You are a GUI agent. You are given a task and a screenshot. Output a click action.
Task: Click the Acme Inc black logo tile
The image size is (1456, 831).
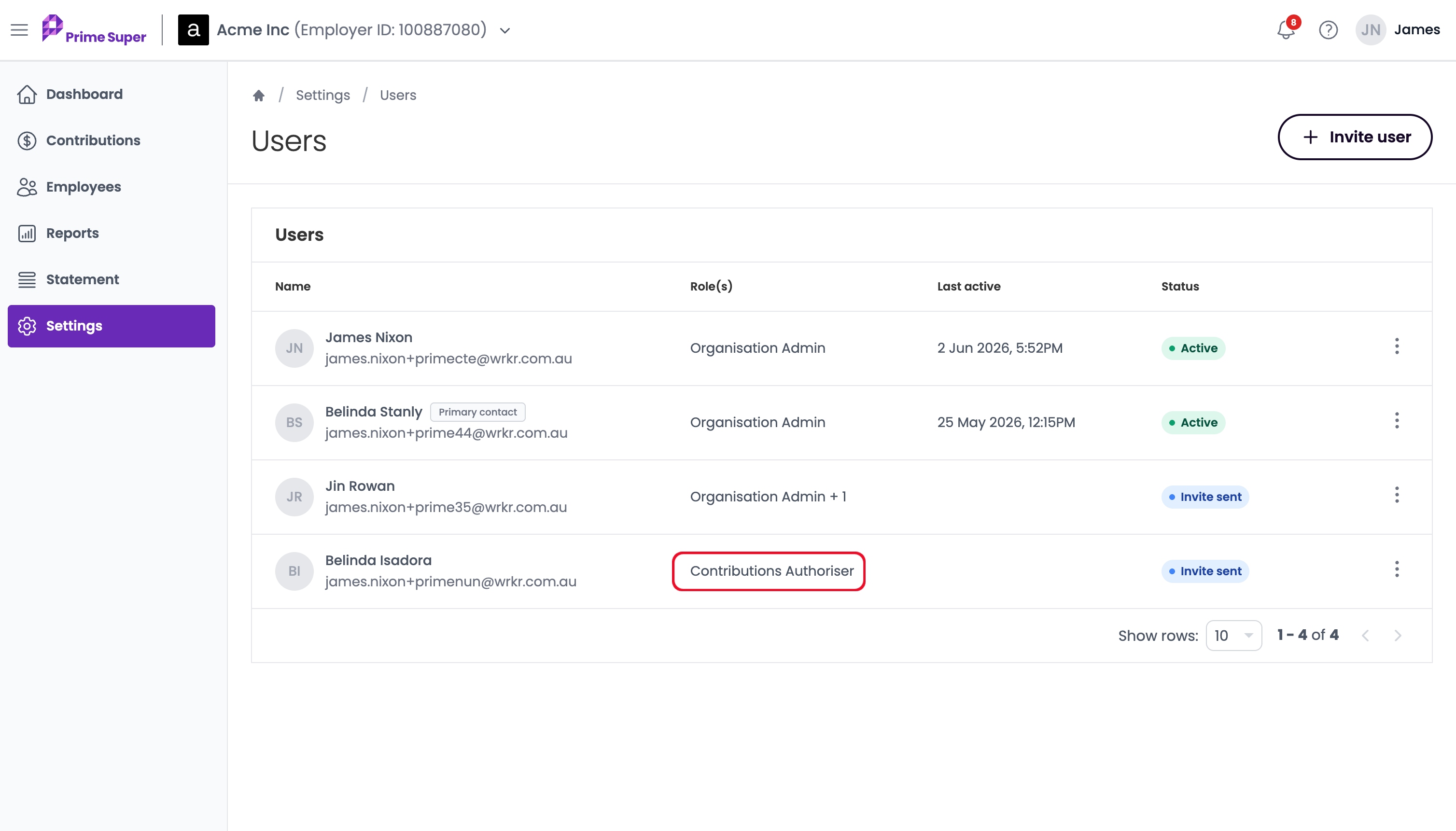coord(193,30)
